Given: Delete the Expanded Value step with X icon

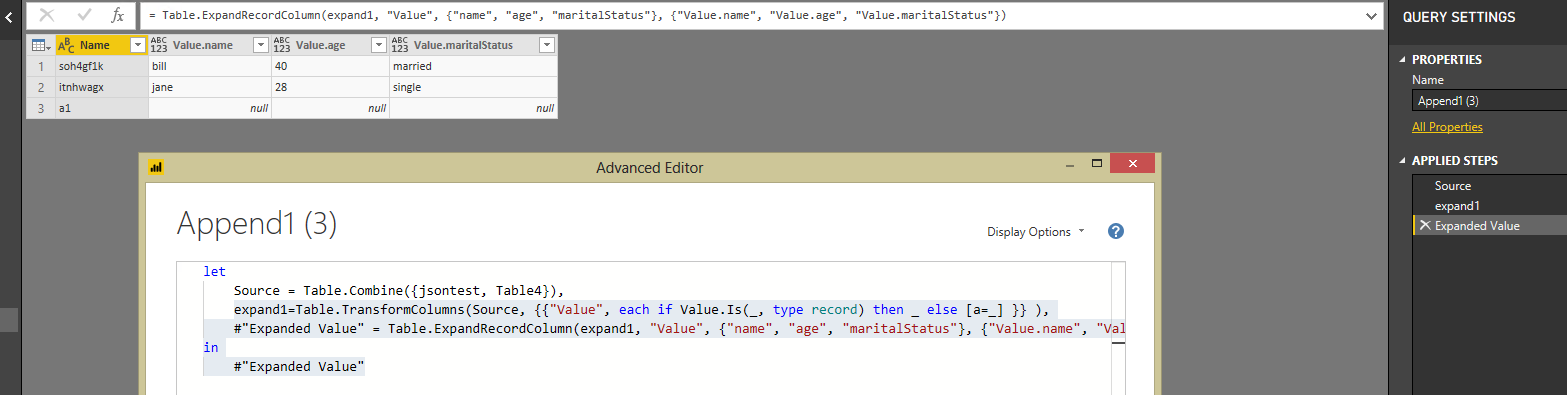Looking at the screenshot, I should click(1424, 226).
